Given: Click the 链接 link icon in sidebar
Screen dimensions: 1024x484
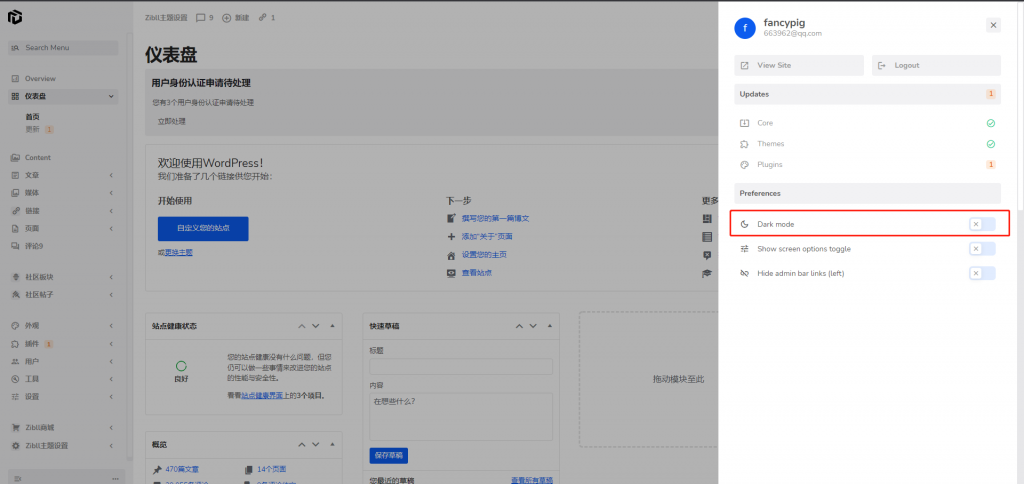Looking at the screenshot, I should 15,211.
